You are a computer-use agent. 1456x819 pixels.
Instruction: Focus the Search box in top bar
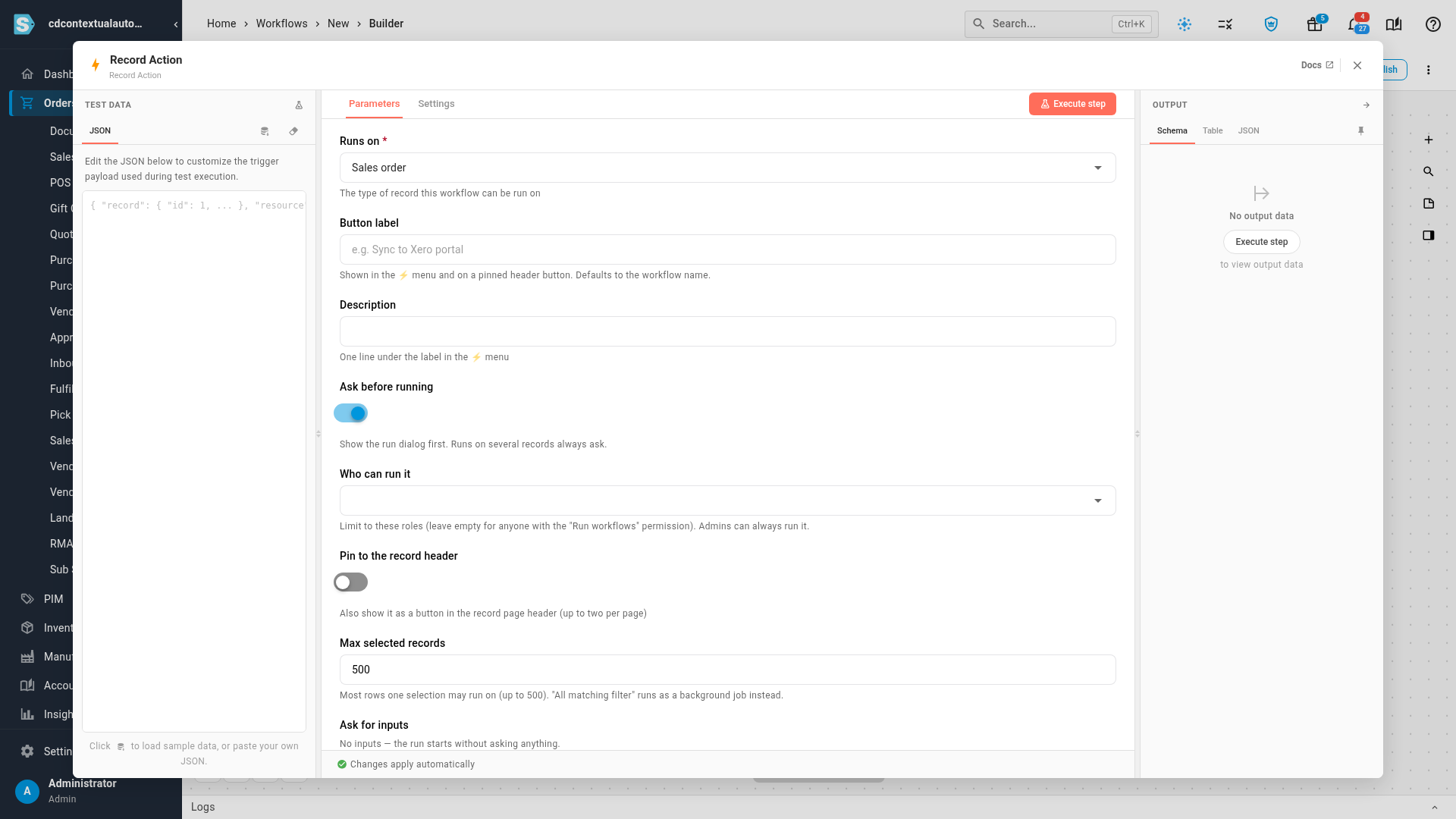1061,24
